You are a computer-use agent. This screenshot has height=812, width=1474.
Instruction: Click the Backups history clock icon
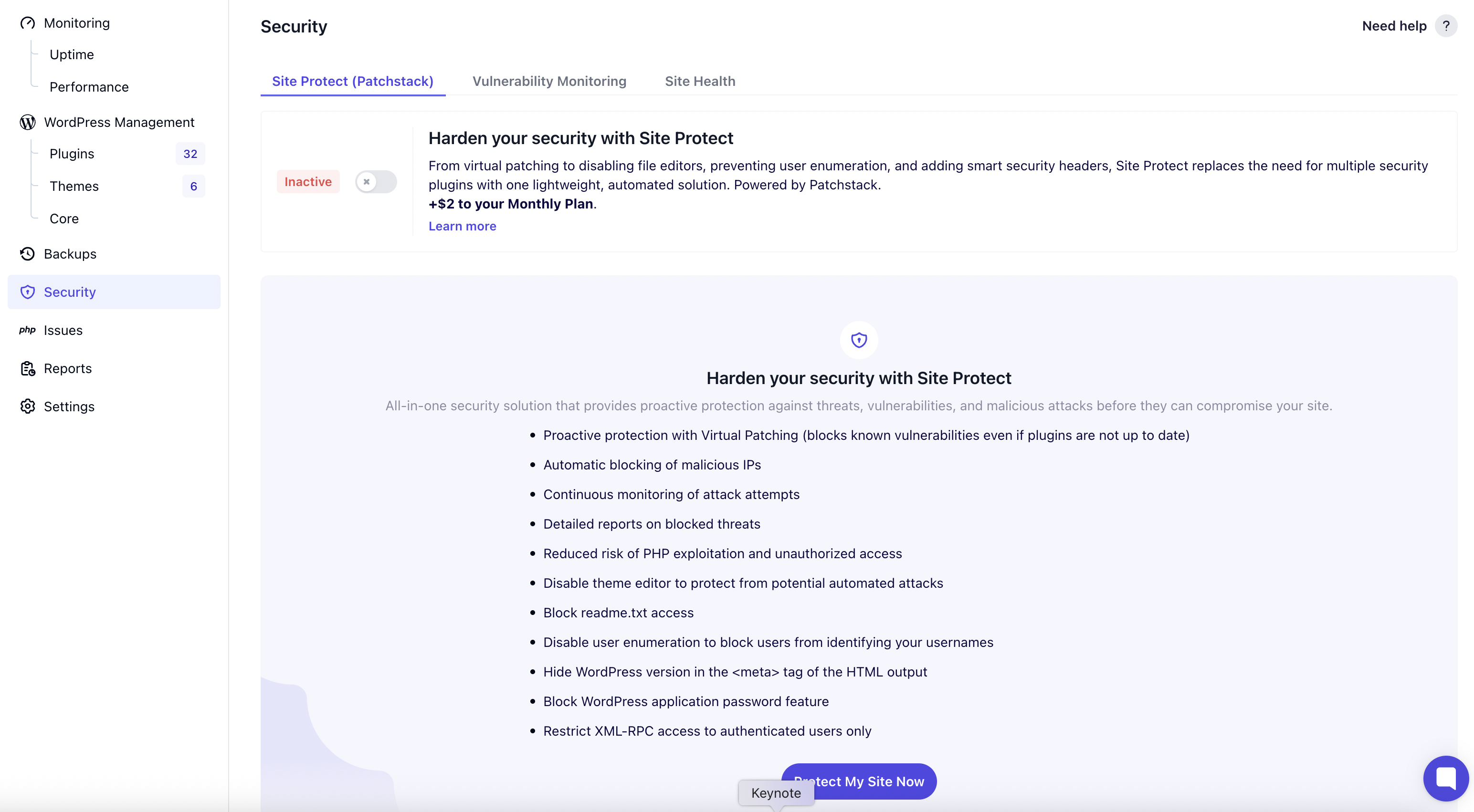[28, 254]
